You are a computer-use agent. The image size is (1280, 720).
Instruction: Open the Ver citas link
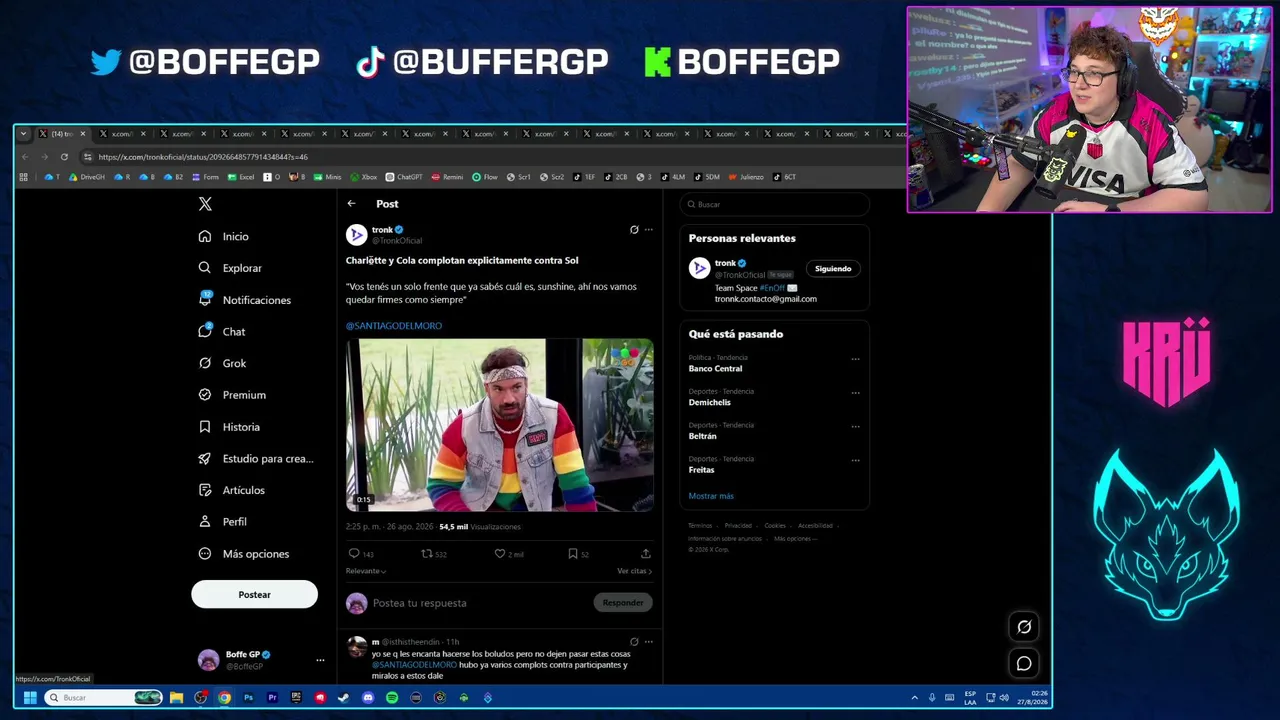coord(634,571)
